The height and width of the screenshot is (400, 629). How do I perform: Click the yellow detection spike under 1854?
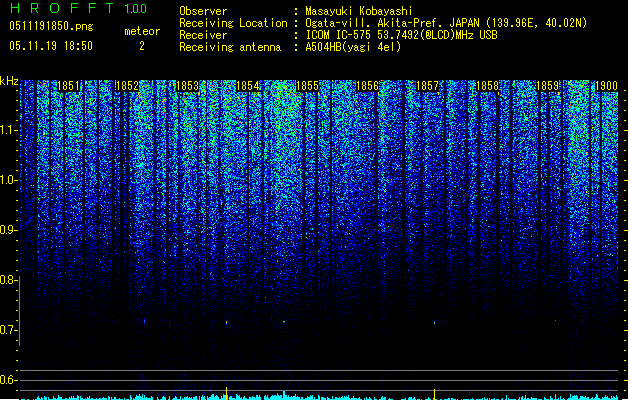[226, 393]
